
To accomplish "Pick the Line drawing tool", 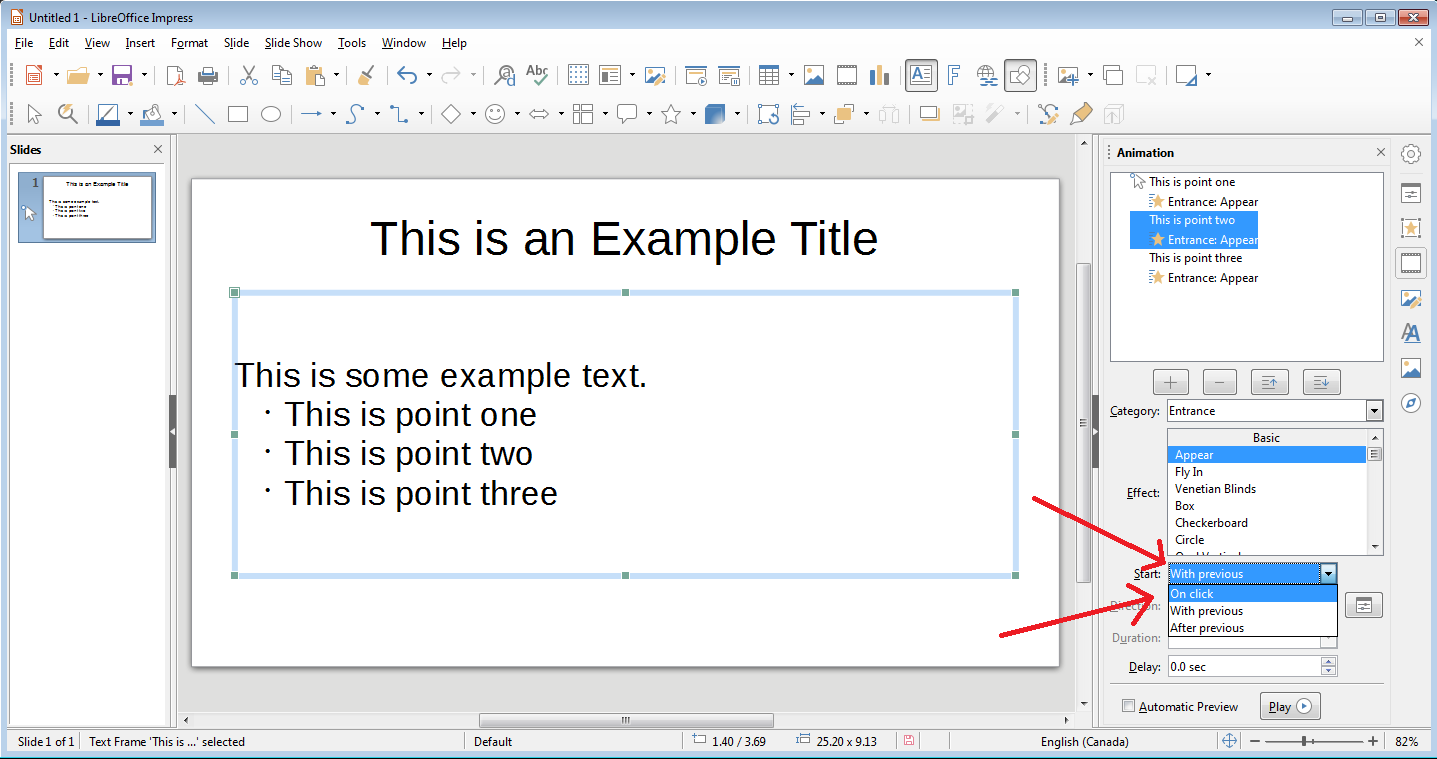I will click(x=205, y=114).
